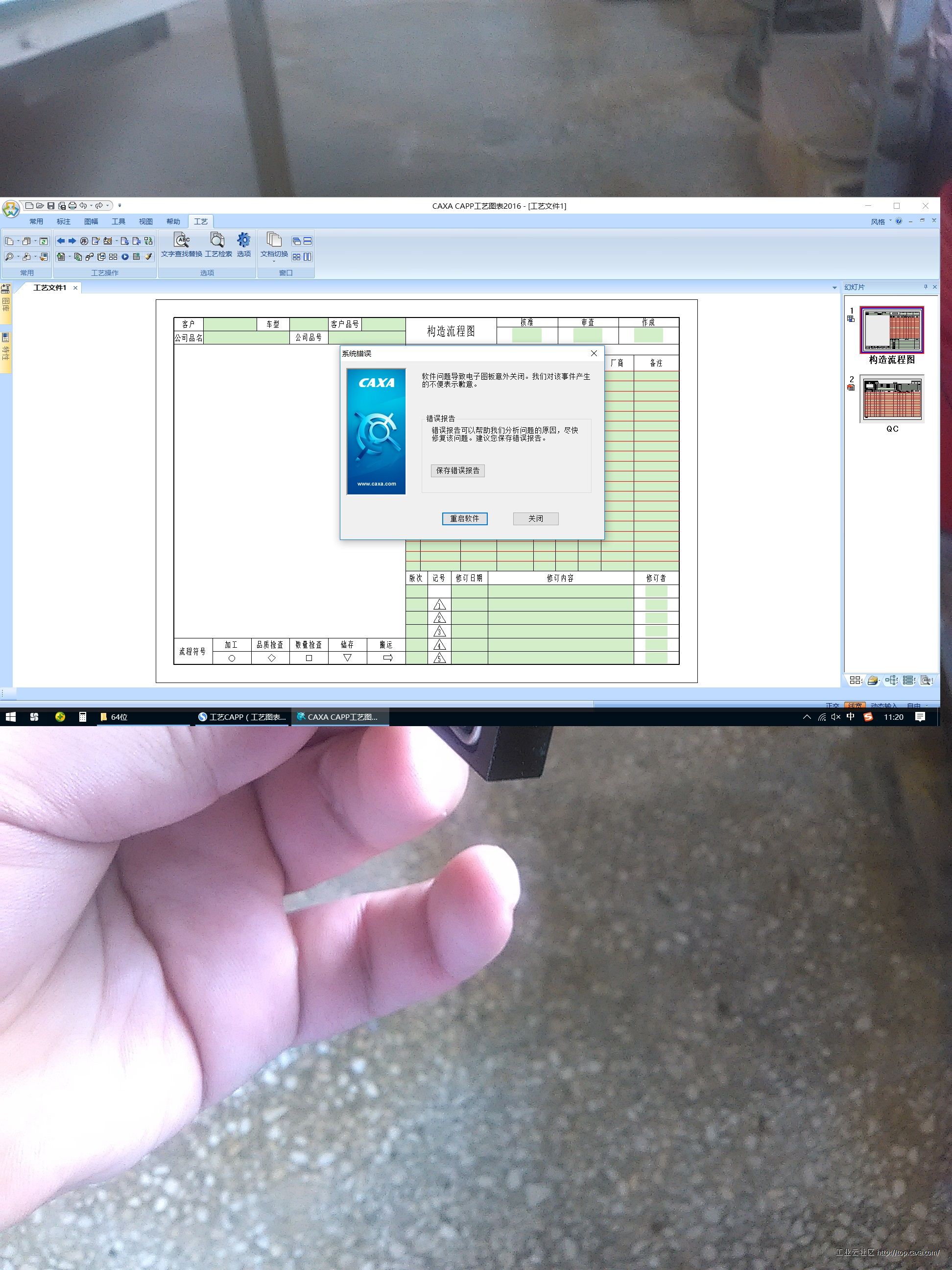Click the blue right arrow next-page icon

tap(72, 241)
